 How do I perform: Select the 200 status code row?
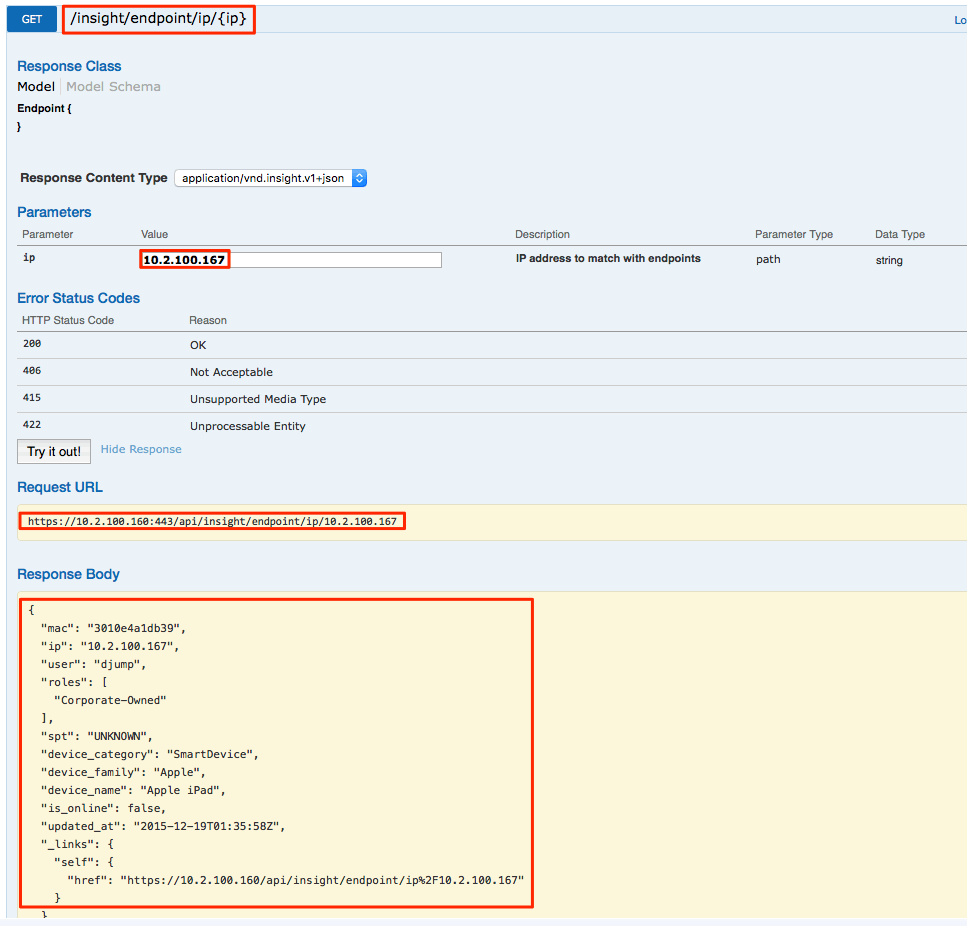tap(492, 345)
